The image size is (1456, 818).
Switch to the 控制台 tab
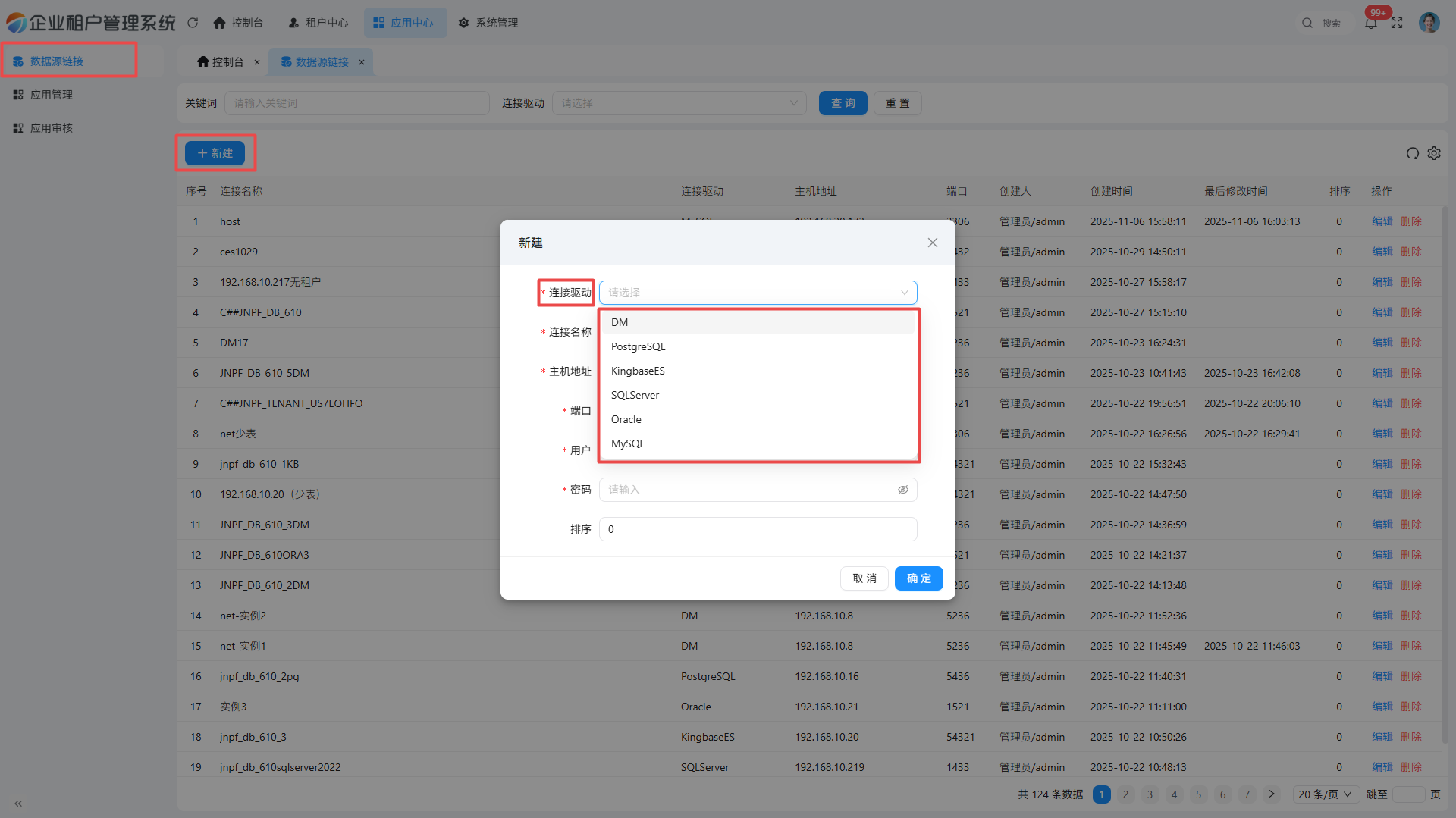click(221, 62)
